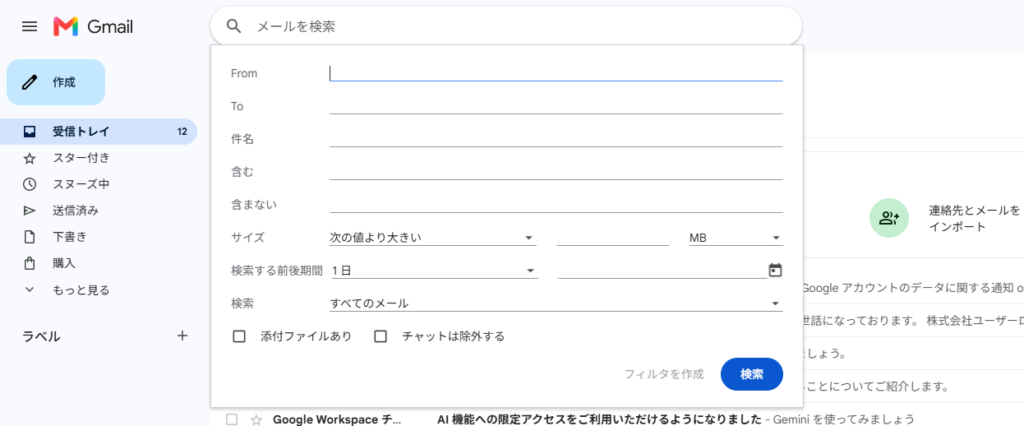Click フィルタを作成 button
Screen dimensions: 1024x426
(x=664, y=374)
